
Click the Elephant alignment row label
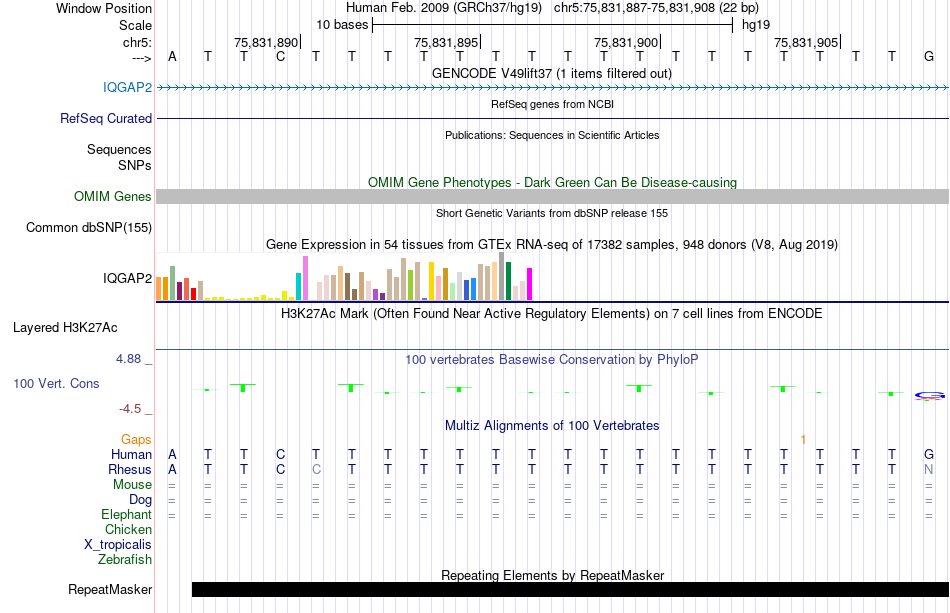(x=126, y=514)
